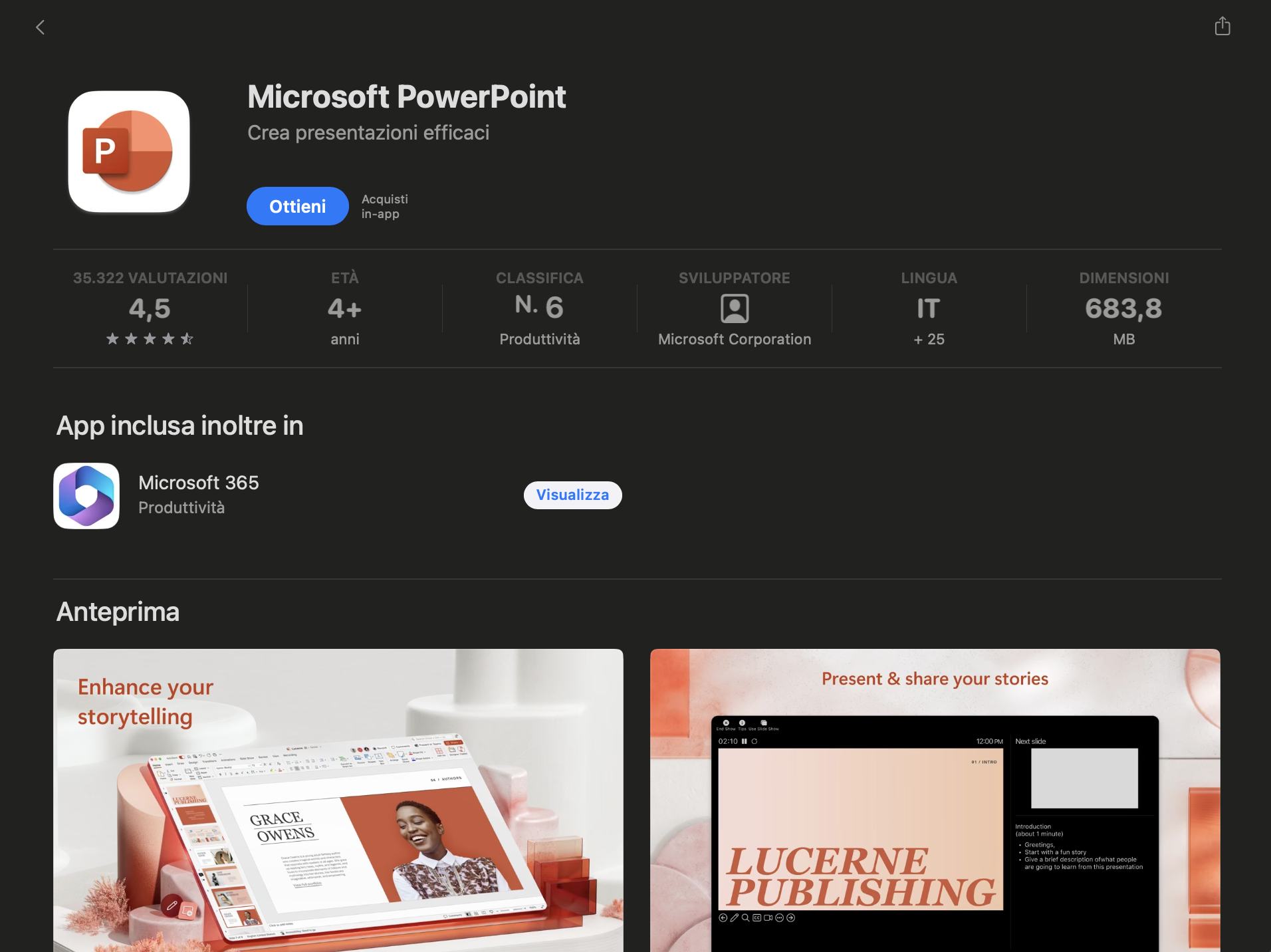
Task: Click the Crea presentazioni efficaci subtitle
Action: [368, 133]
